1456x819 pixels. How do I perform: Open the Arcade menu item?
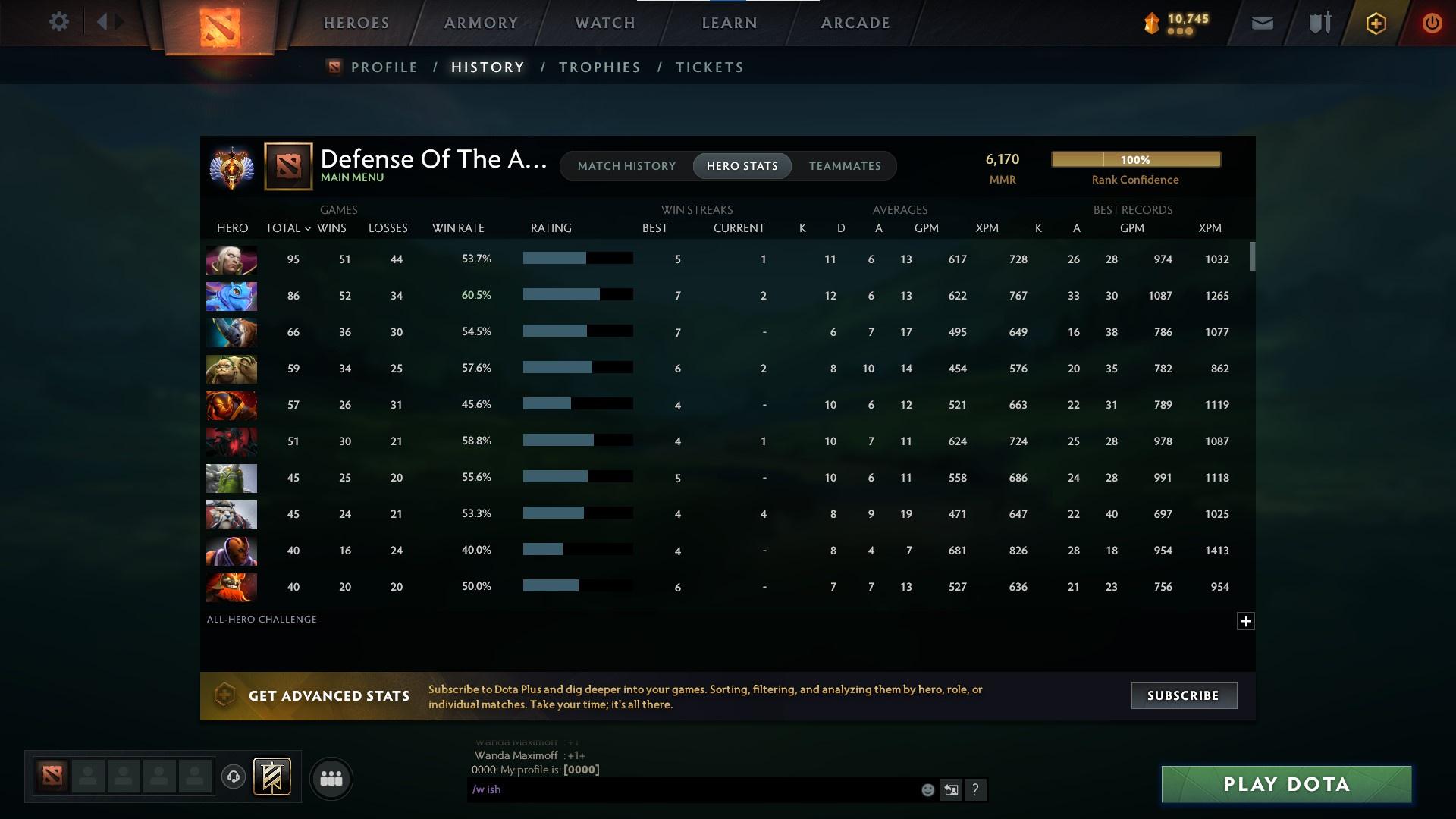coord(854,22)
